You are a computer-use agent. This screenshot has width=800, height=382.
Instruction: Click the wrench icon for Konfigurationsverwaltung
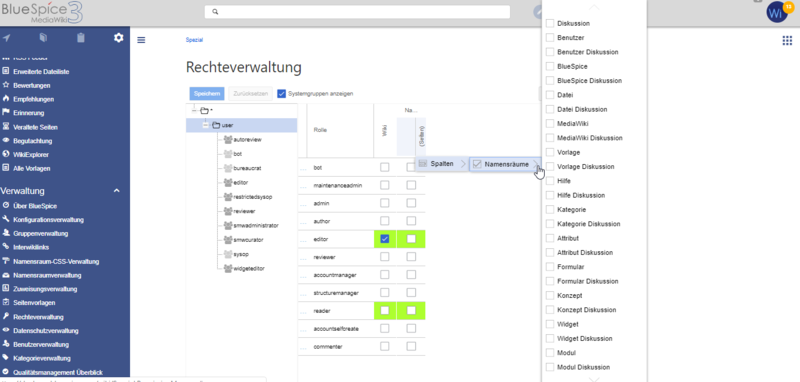[6, 219]
